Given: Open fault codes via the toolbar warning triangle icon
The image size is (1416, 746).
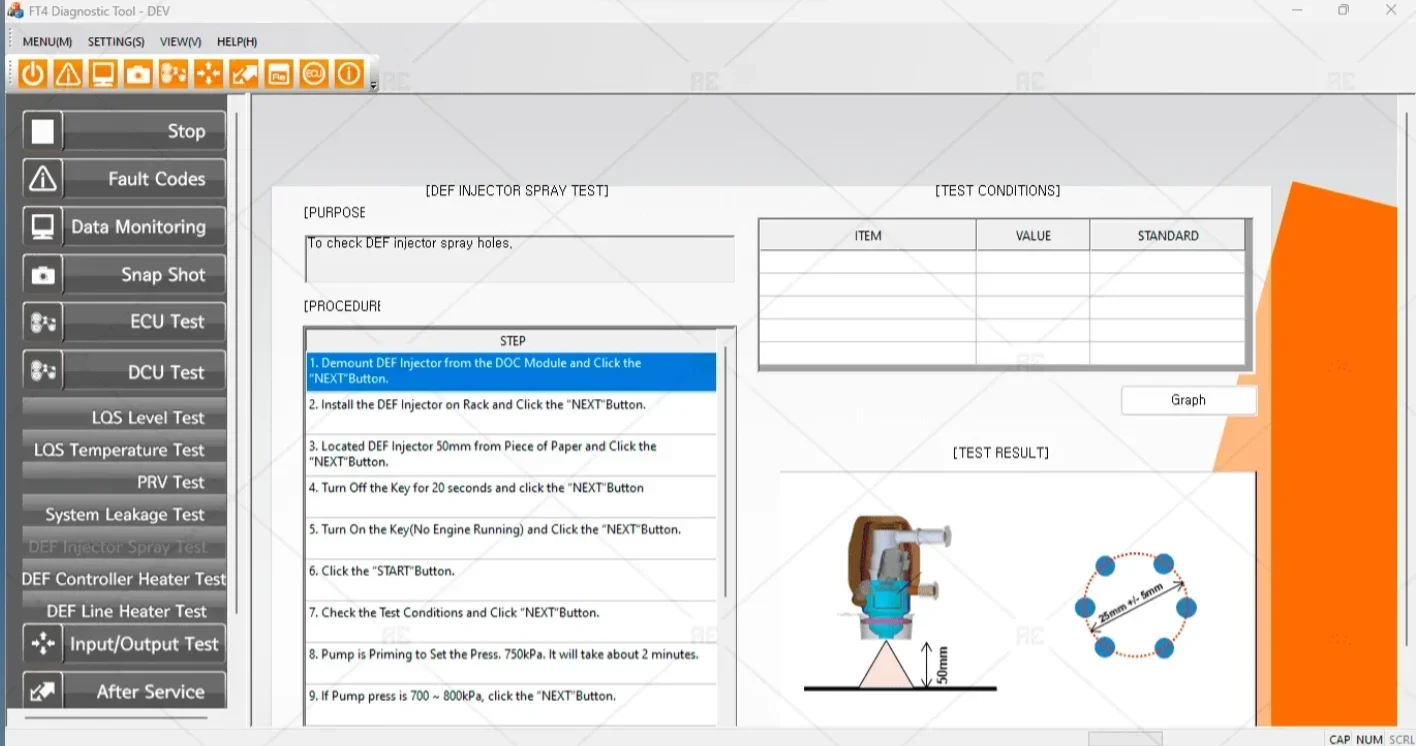Looking at the screenshot, I should [x=68, y=73].
